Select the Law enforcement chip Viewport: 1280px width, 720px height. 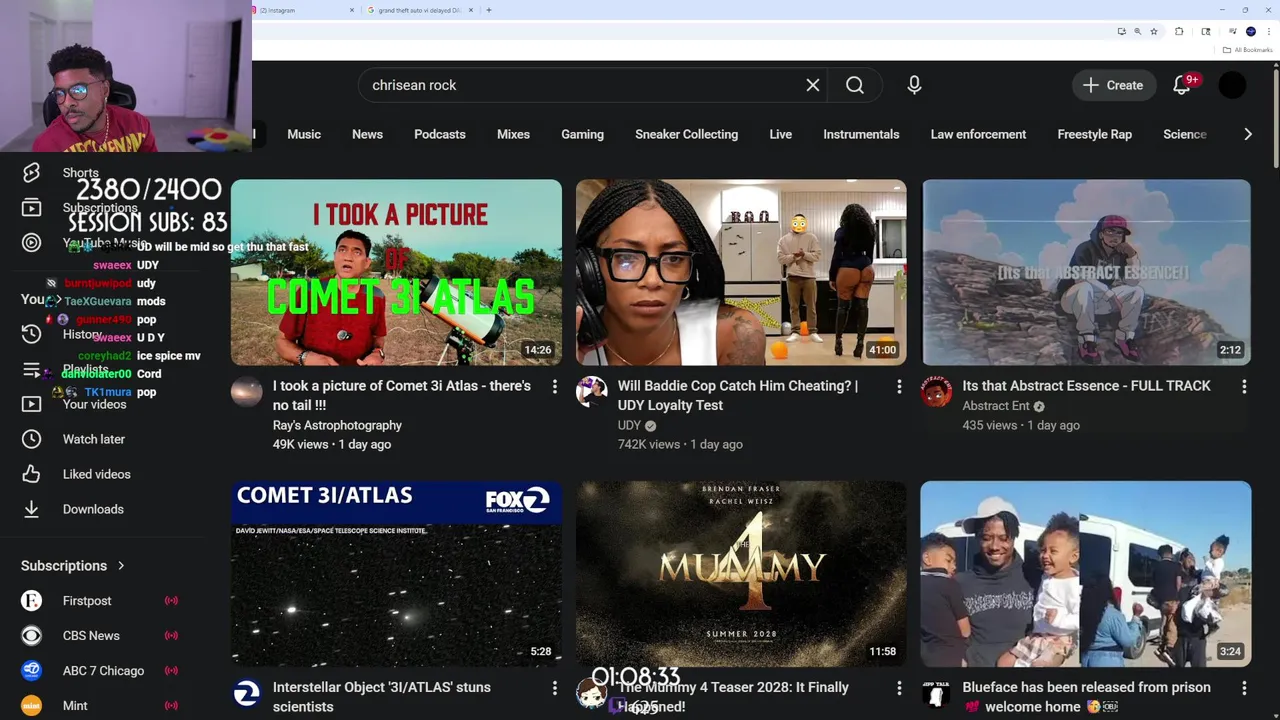click(978, 134)
